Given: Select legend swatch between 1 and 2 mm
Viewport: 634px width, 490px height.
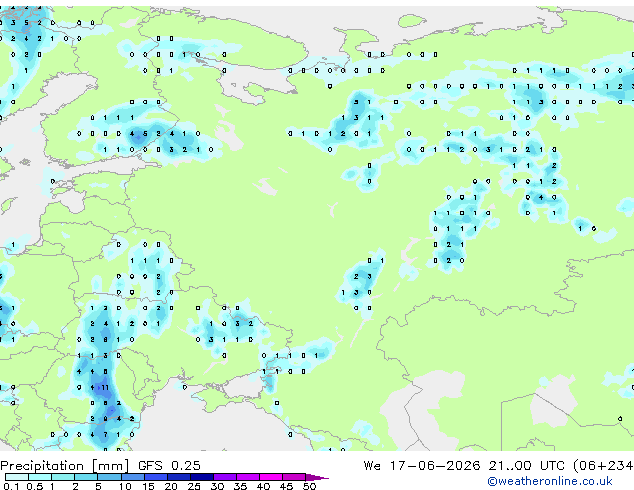Looking at the screenshot, I should [x=63, y=477].
